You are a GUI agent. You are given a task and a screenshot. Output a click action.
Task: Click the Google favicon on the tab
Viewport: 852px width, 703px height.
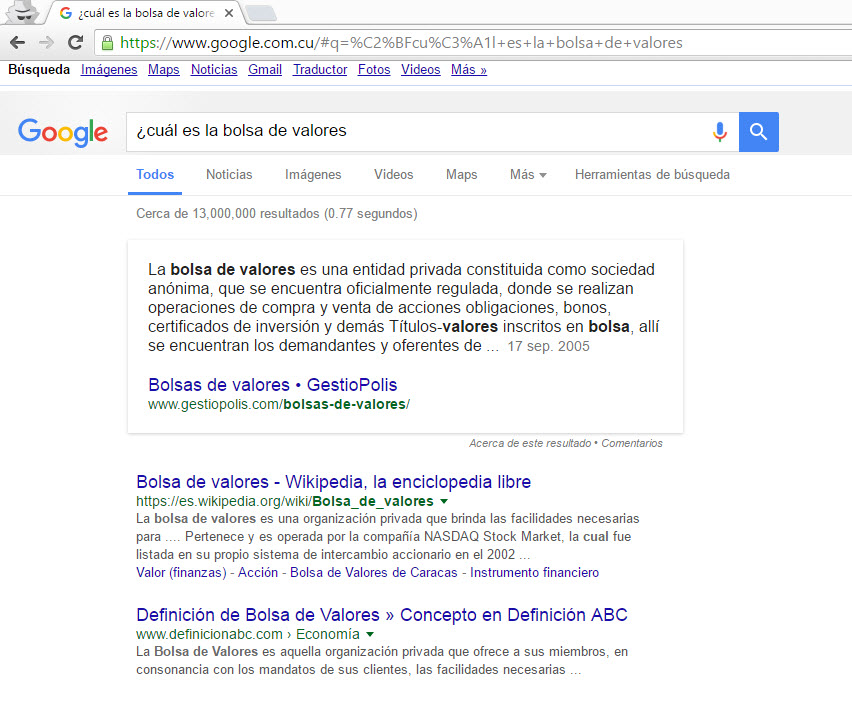coord(66,13)
